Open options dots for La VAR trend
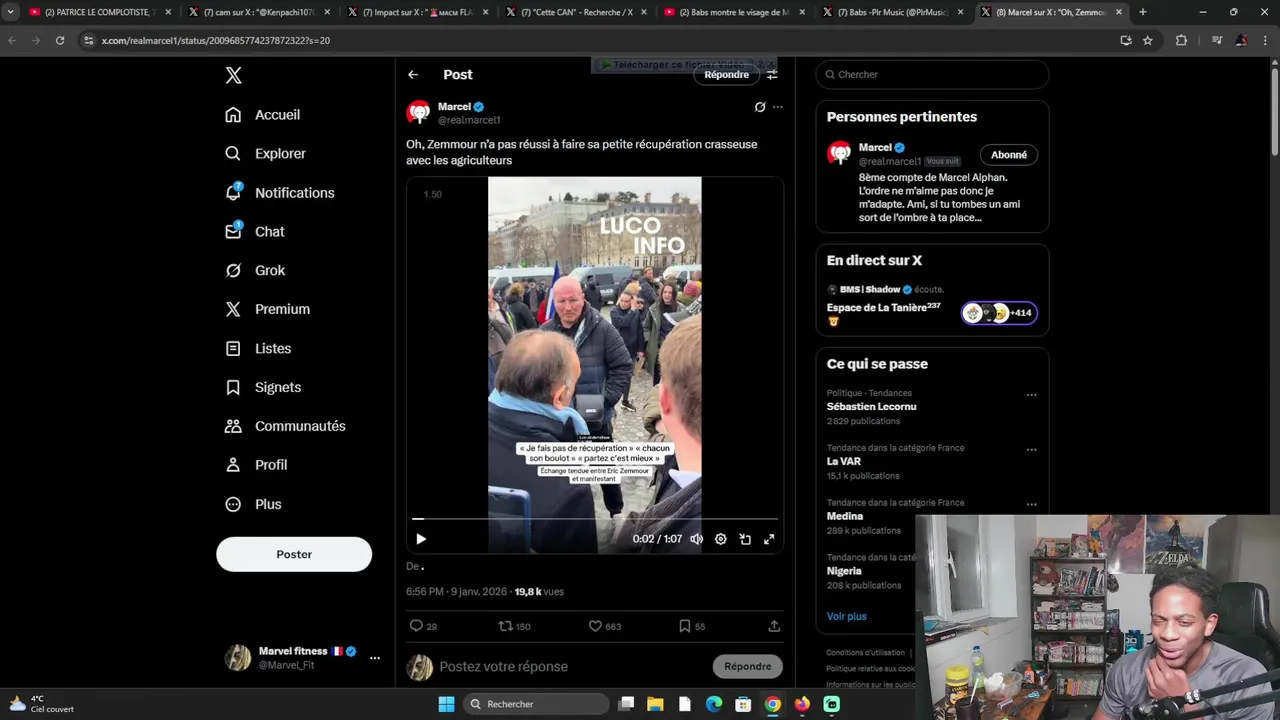The image size is (1280, 720). click(1031, 450)
